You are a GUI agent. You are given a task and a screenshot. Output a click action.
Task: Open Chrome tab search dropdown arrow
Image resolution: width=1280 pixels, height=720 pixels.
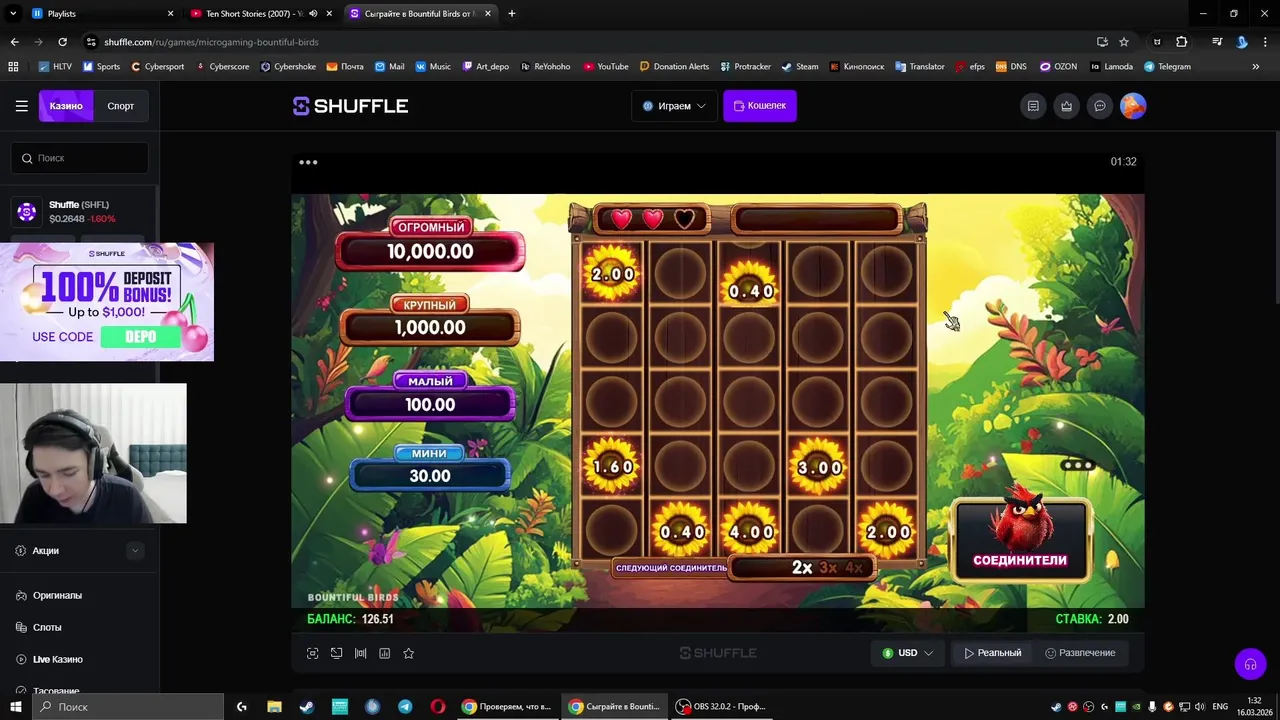(x=14, y=14)
